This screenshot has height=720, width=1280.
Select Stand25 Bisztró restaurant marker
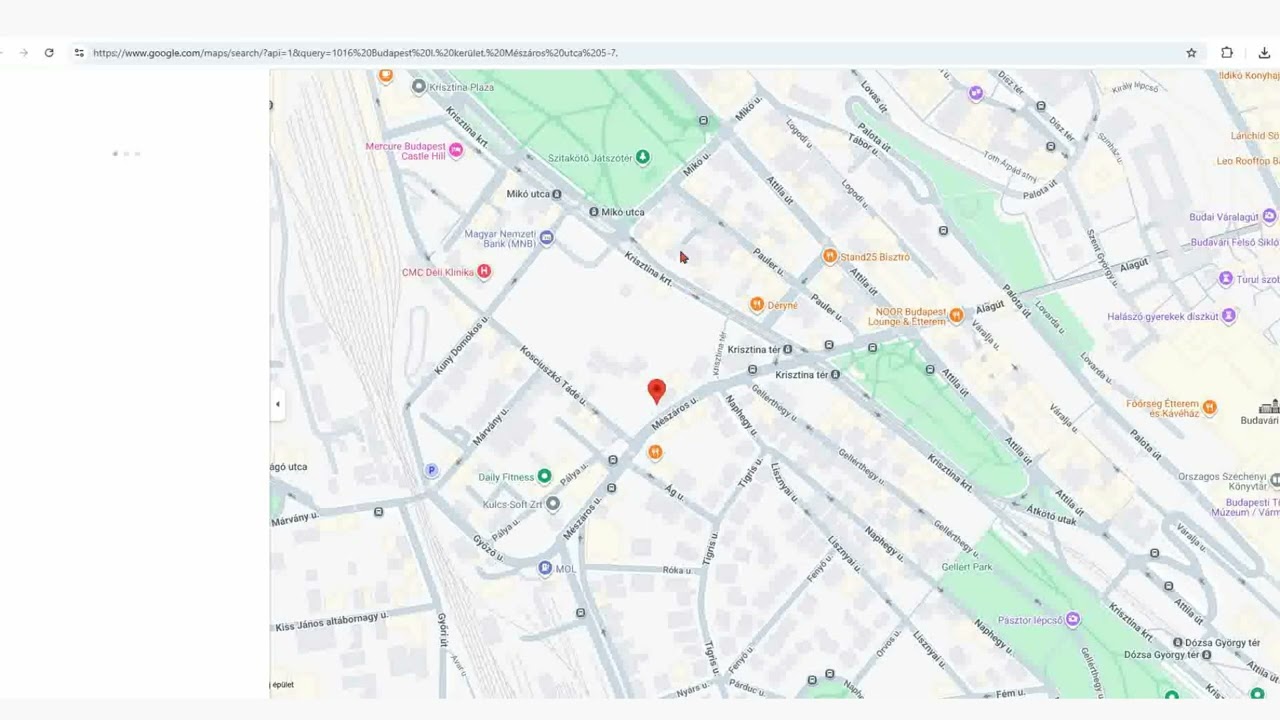pyautogui.click(x=829, y=256)
